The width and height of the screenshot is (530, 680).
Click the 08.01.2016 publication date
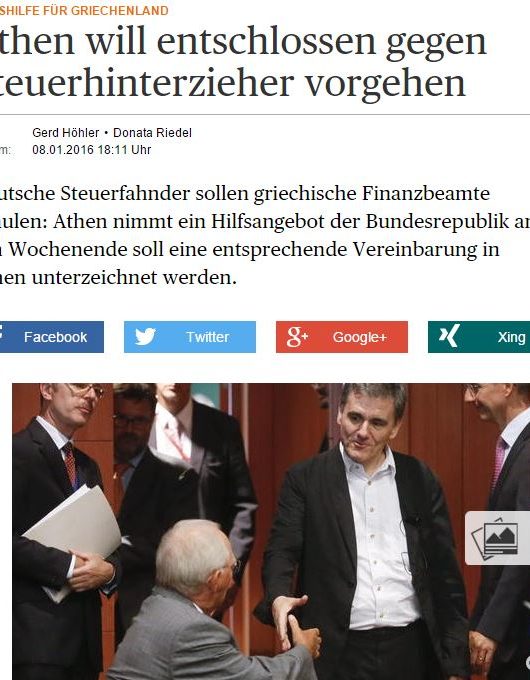click(x=62, y=150)
